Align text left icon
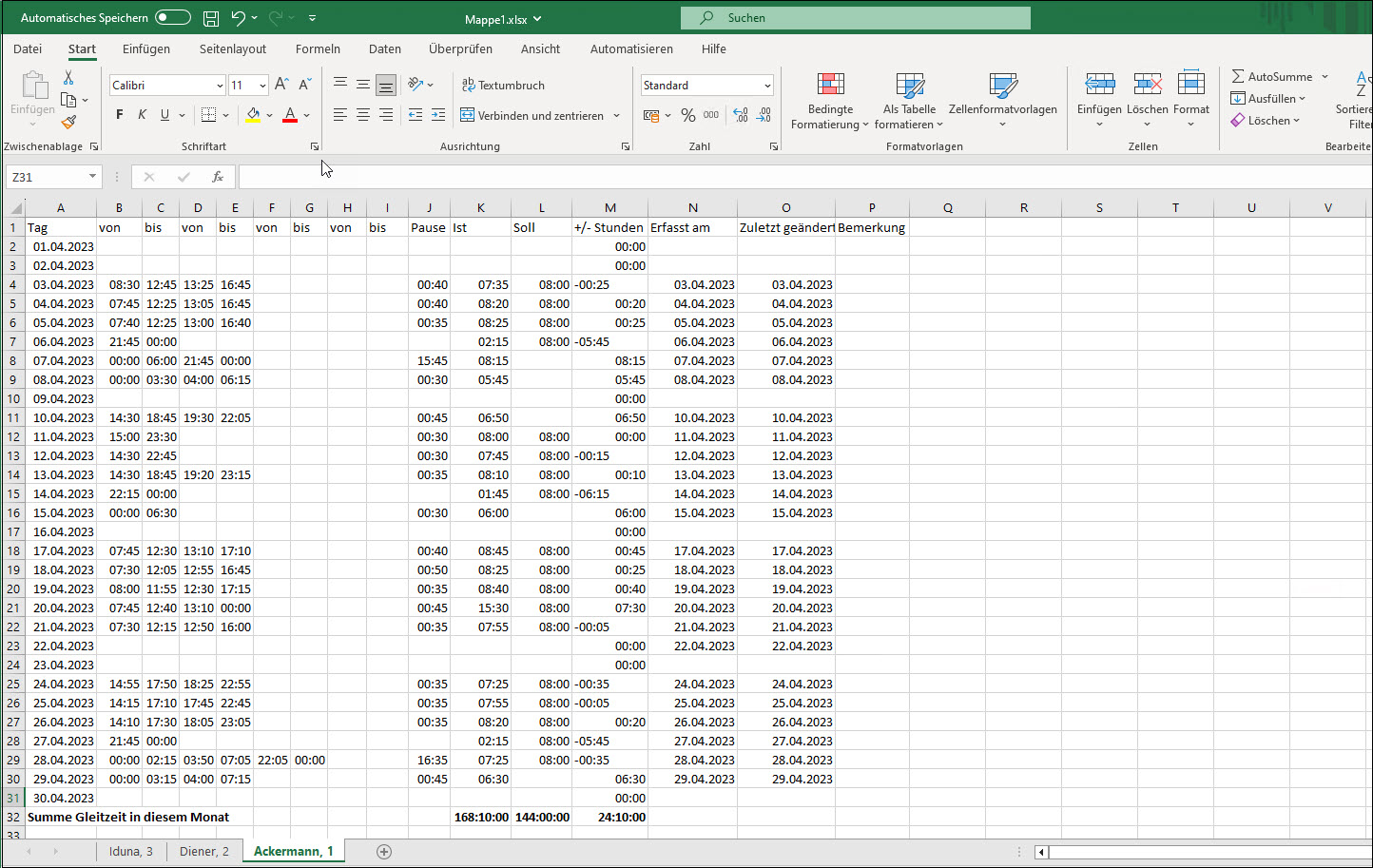This screenshot has width=1373, height=868. (340, 115)
